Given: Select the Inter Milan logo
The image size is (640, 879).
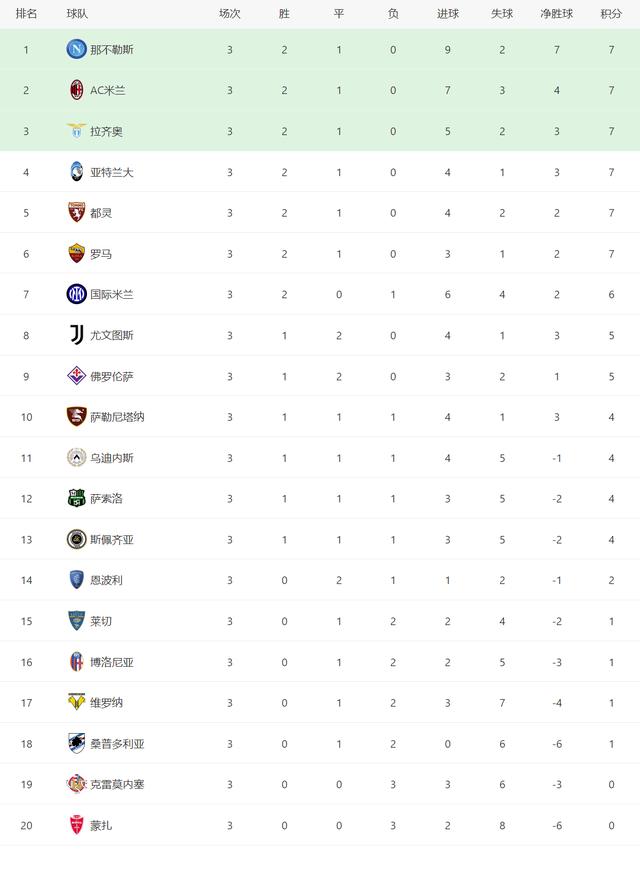Looking at the screenshot, I should 76,294.
